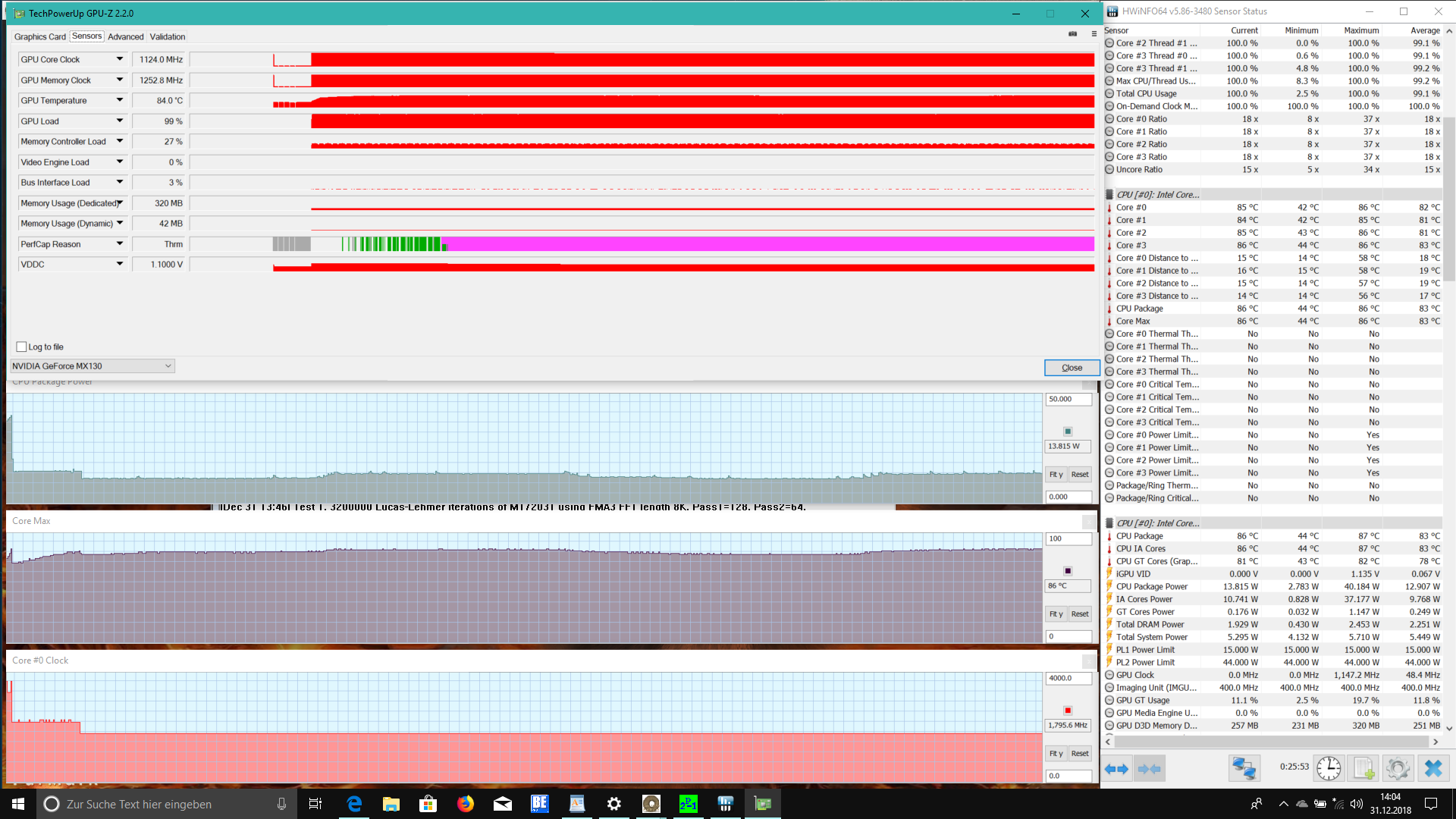Open the Memory Controller Load dropdown
This screenshot has height=819, width=1456.
(x=120, y=141)
